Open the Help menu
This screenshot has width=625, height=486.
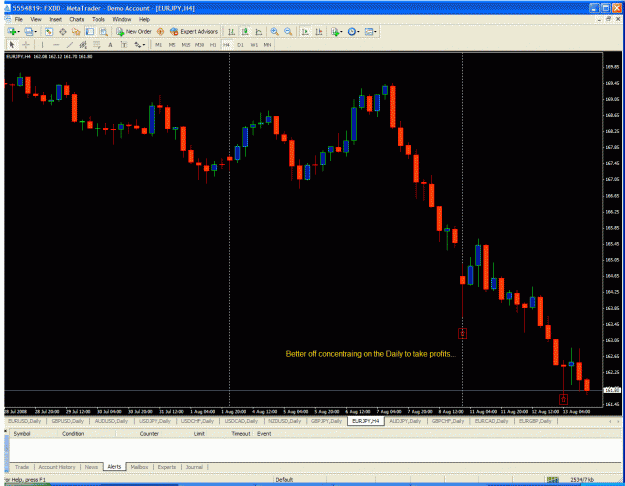coord(144,19)
